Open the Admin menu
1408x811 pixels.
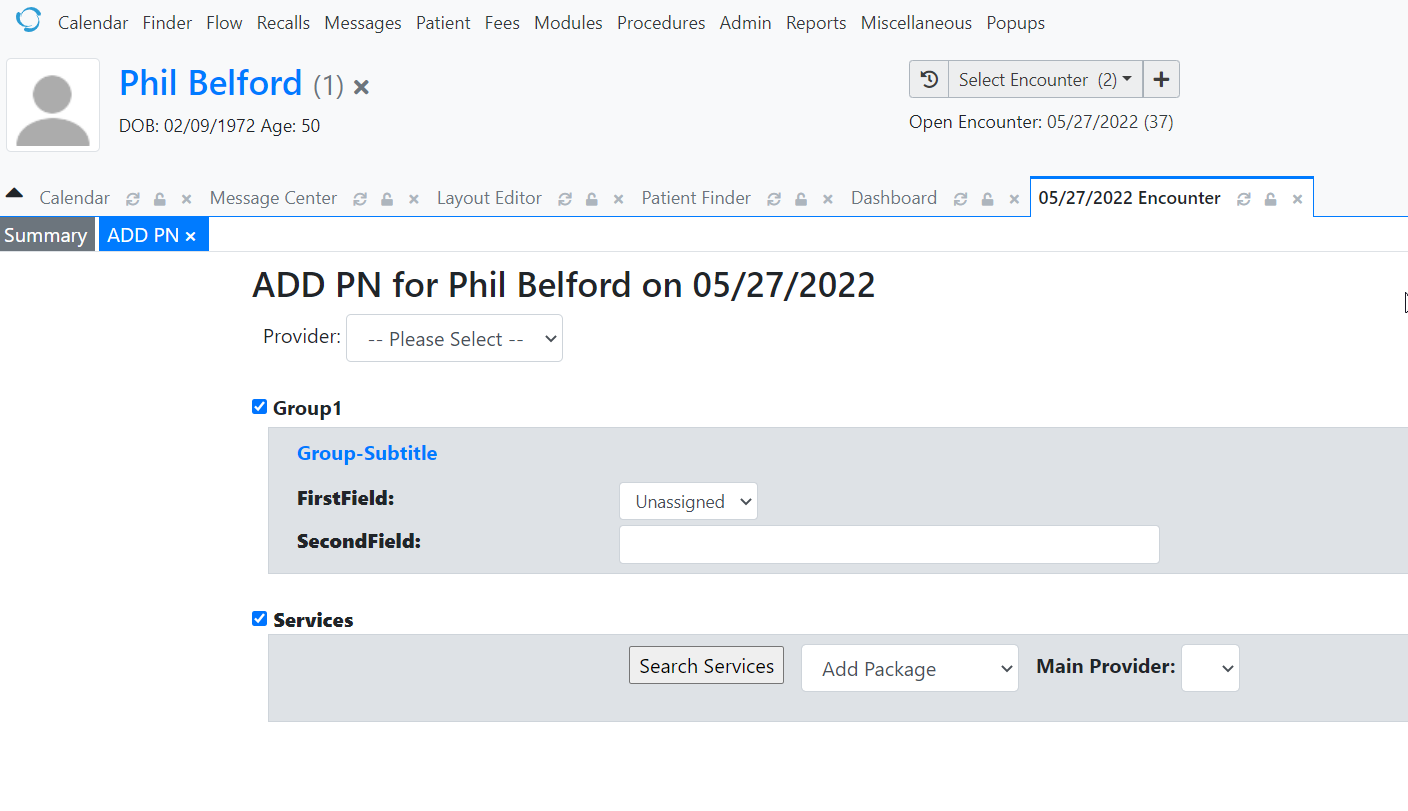click(745, 22)
